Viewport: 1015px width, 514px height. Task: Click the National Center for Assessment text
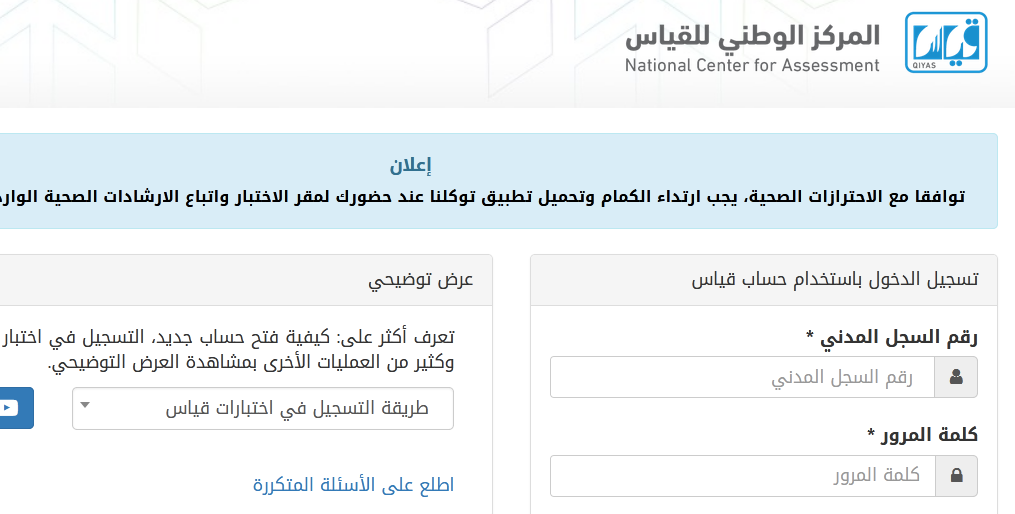coord(752,65)
